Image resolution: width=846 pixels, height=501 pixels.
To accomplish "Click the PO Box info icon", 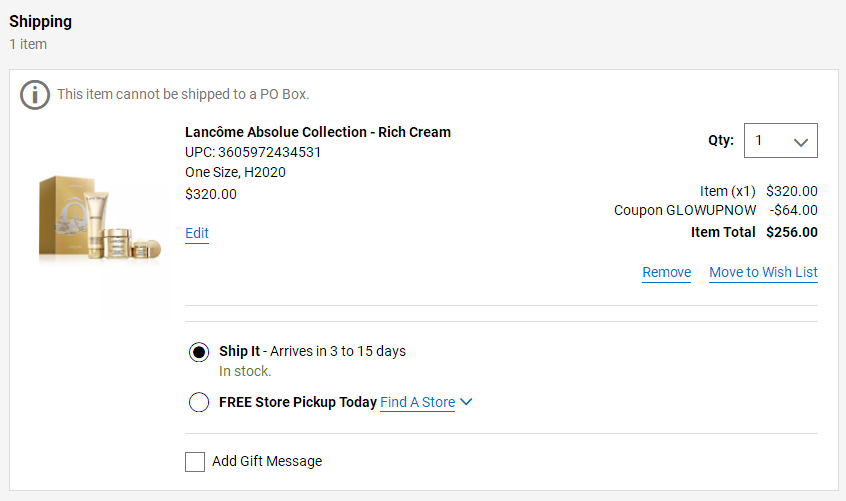I will 35,95.
